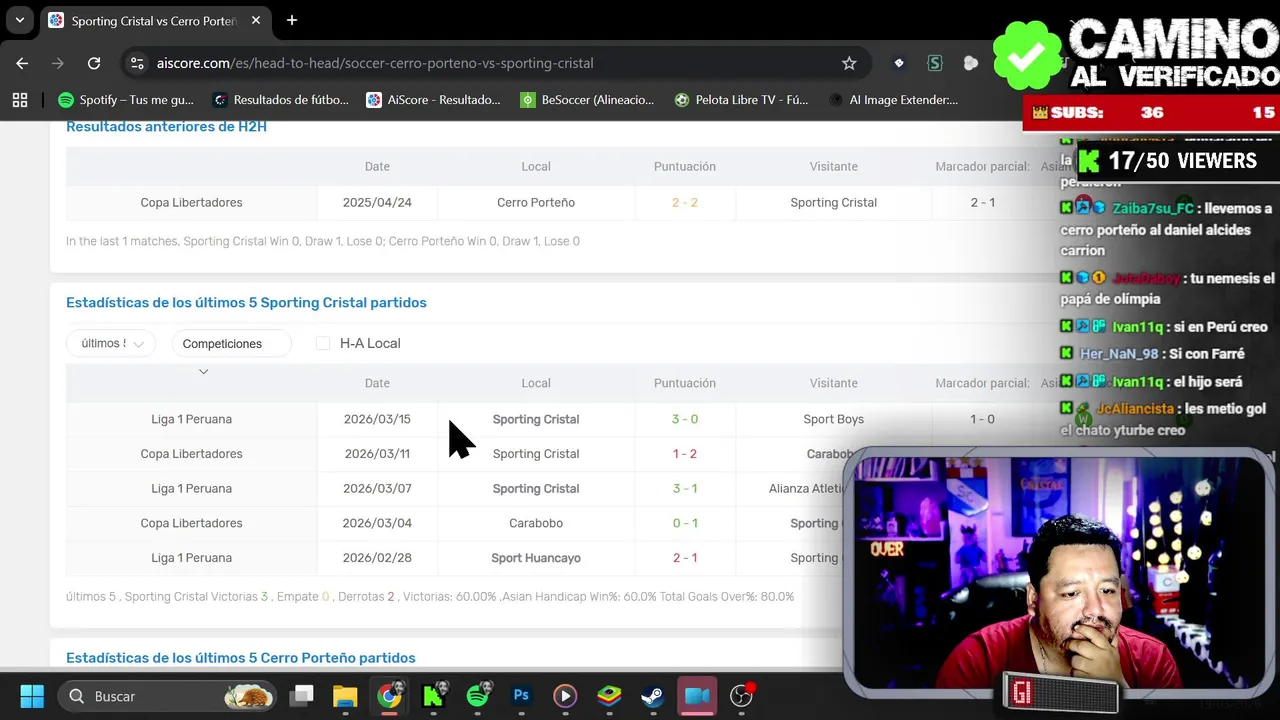Click the 3 - 1 score on 2026/03/07
Viewport: 1280px width, 720px height.
point(685,488)
